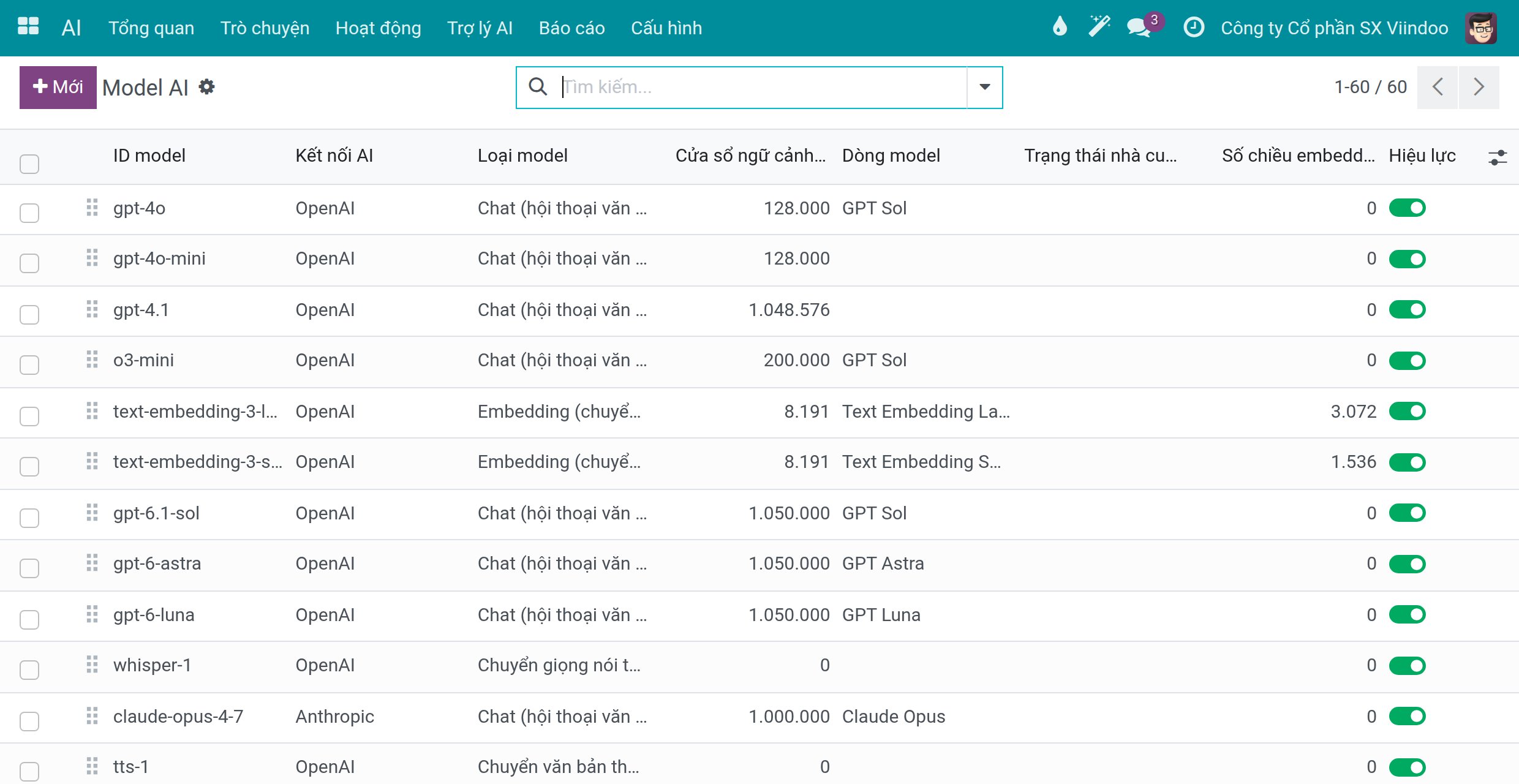This screenshot has height=784, width=1519.
Task: Grab the drag handle of gpt-4o row
Action: pyautogui.click(x=92, y=208)
